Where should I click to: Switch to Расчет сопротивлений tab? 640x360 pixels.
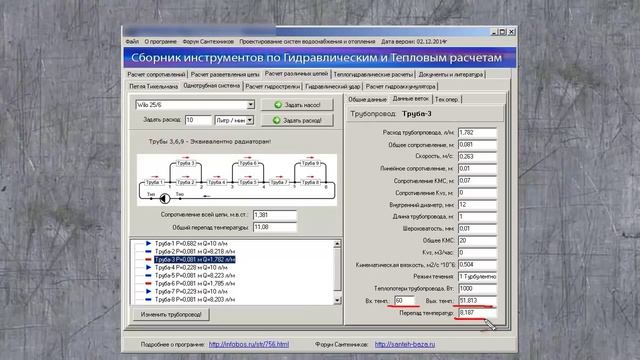pyautogui.click(x=156, y=74)
